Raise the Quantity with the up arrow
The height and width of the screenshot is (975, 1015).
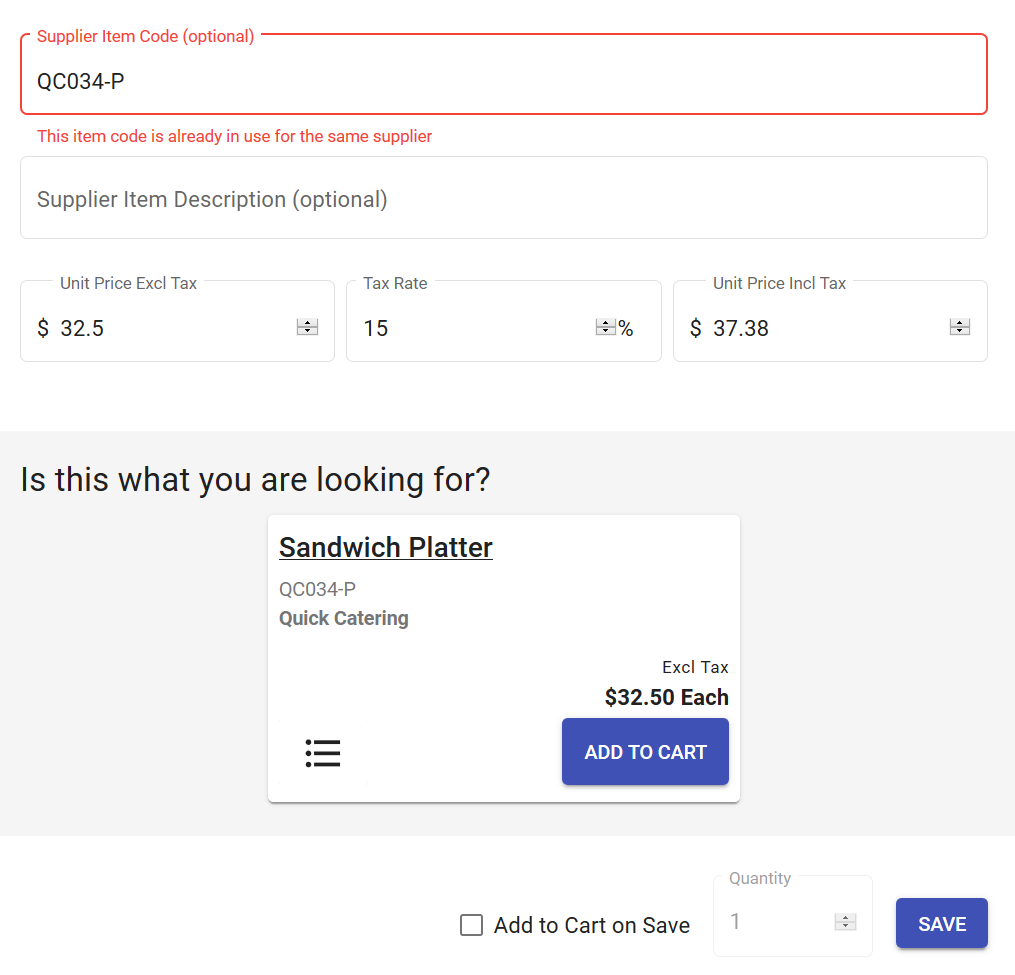click(846, 918)
